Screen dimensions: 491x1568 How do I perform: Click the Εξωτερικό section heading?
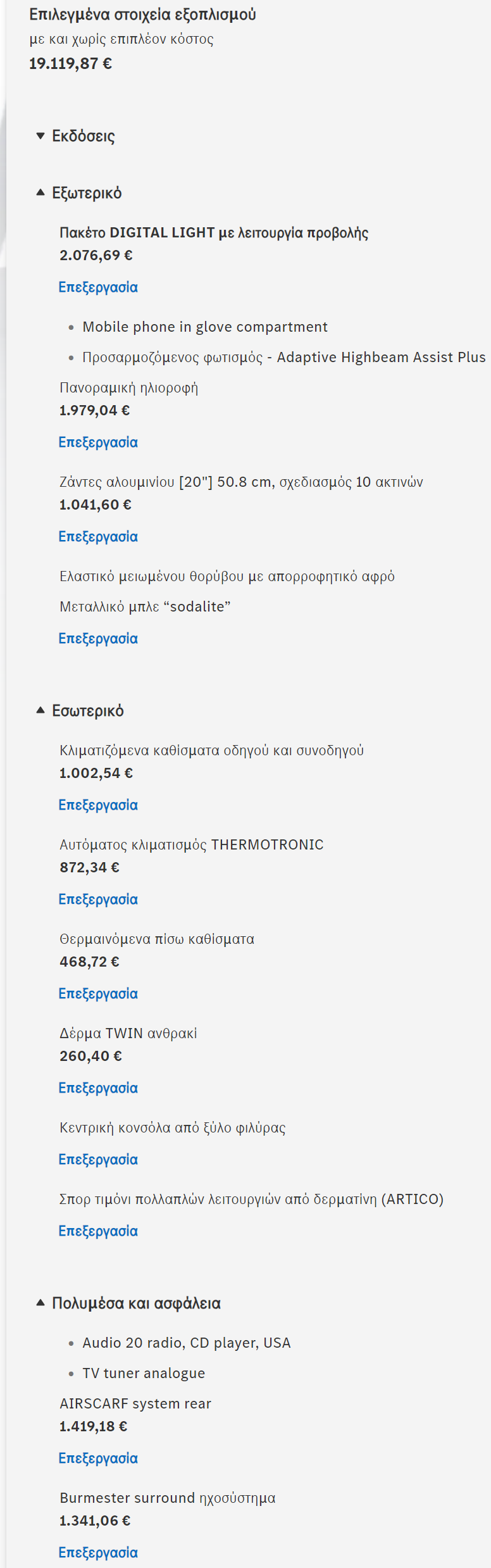(87, 193)
